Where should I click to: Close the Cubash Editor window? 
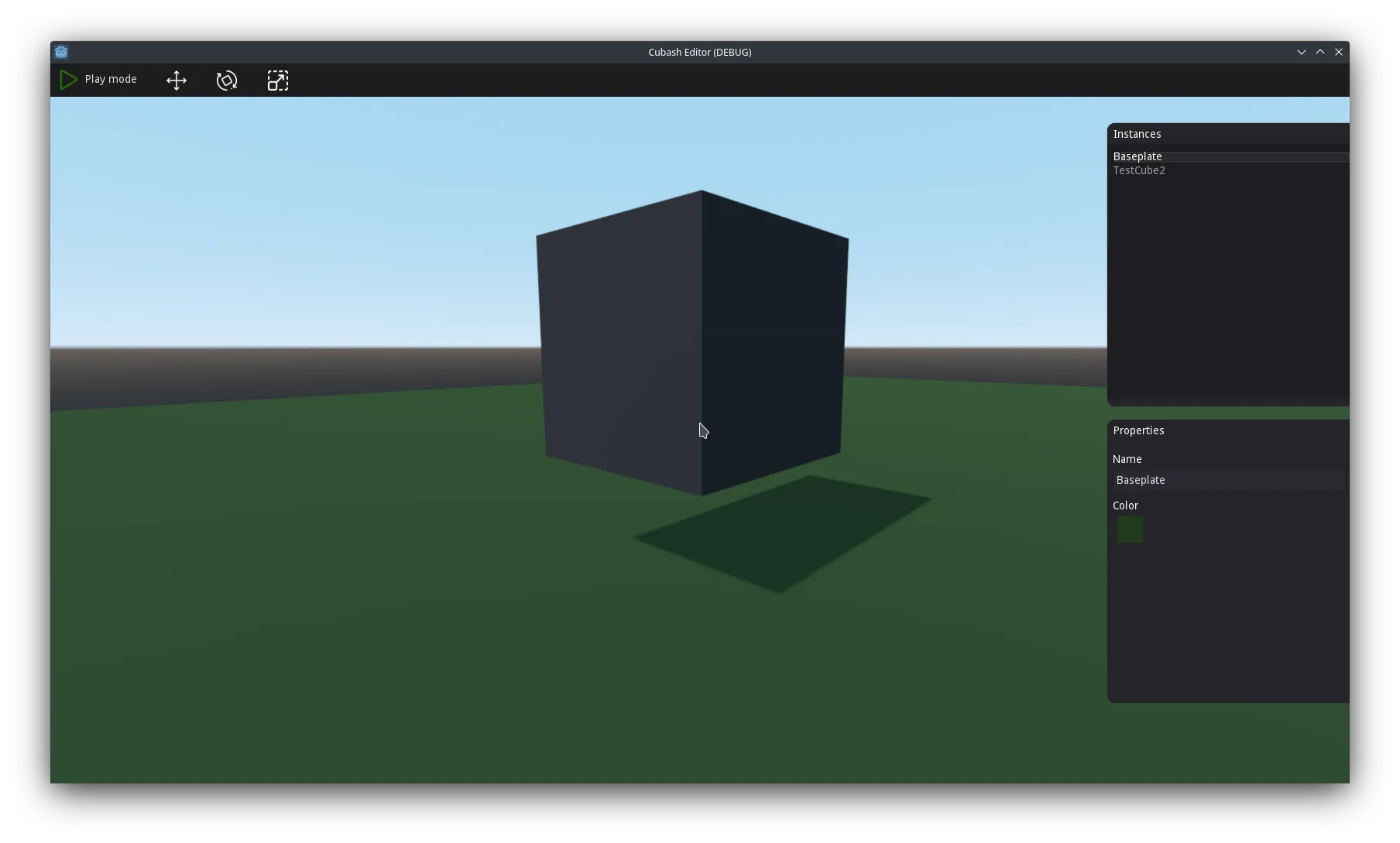[x=1339, y=52]
